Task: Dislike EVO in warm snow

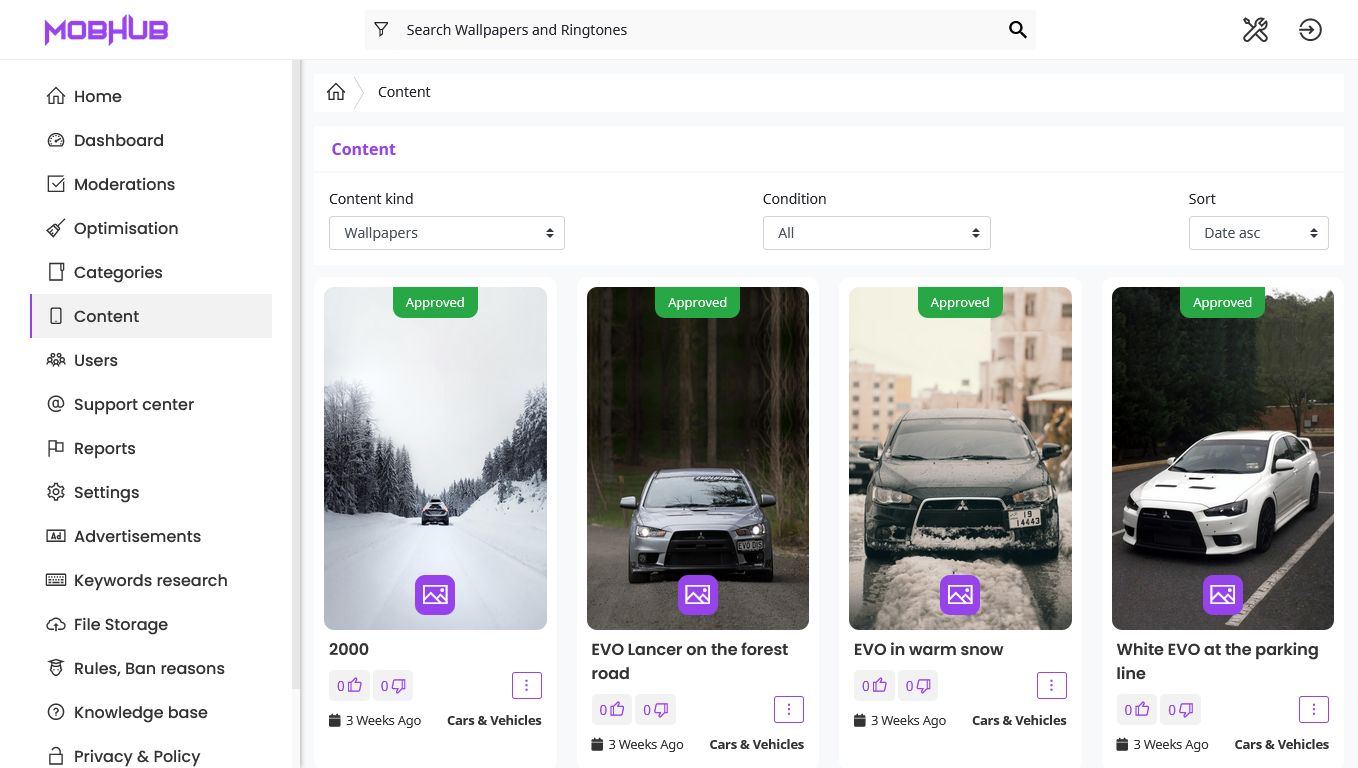Action: pyautogui.click(x=918, y=686)
